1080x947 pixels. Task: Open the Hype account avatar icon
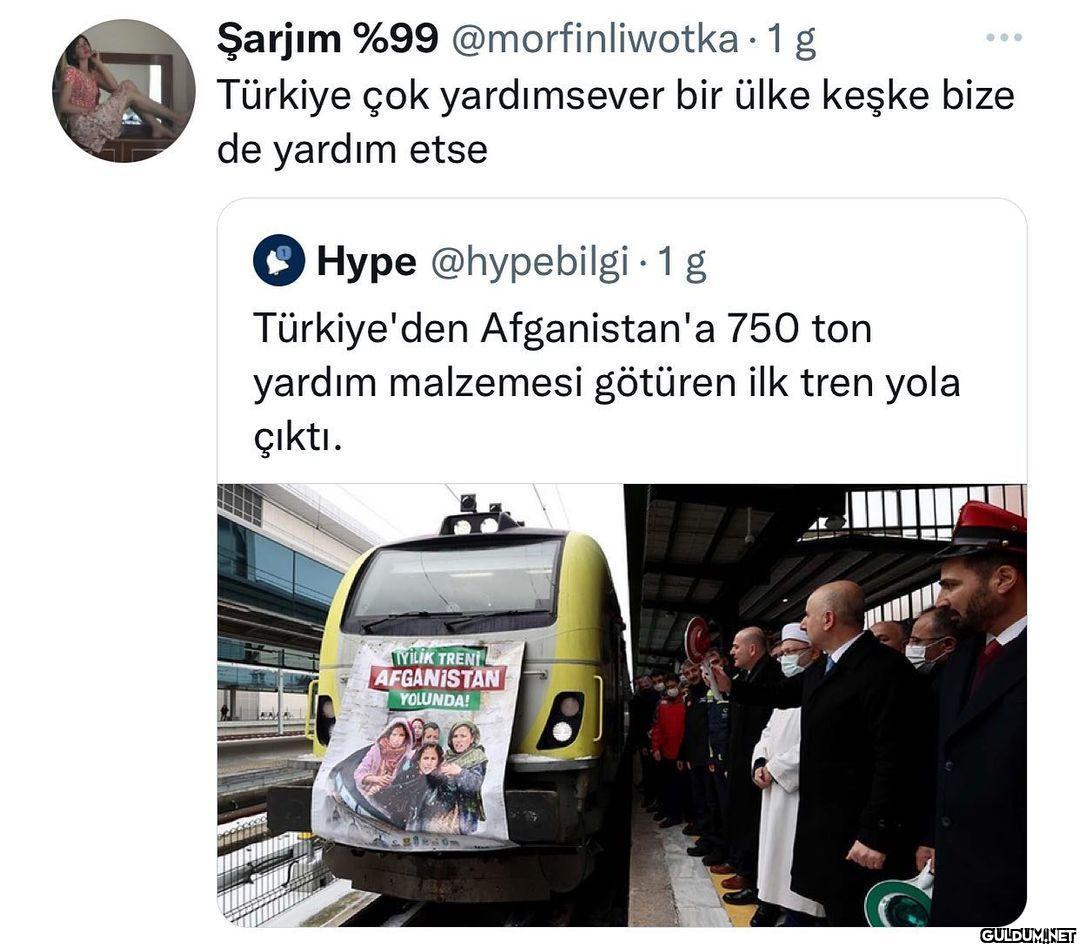pos(279,260)
